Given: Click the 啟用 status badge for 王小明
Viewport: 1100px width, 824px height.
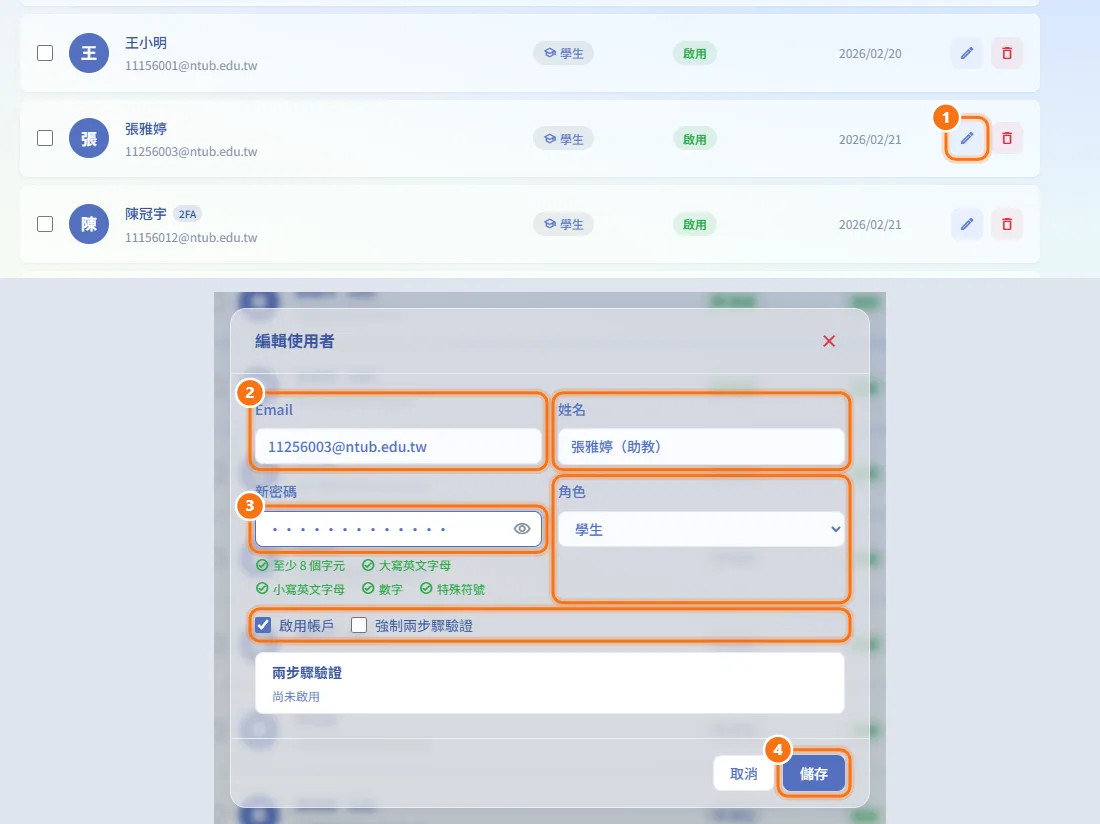Looking at the screenshot, I should (x=695, y=53).
